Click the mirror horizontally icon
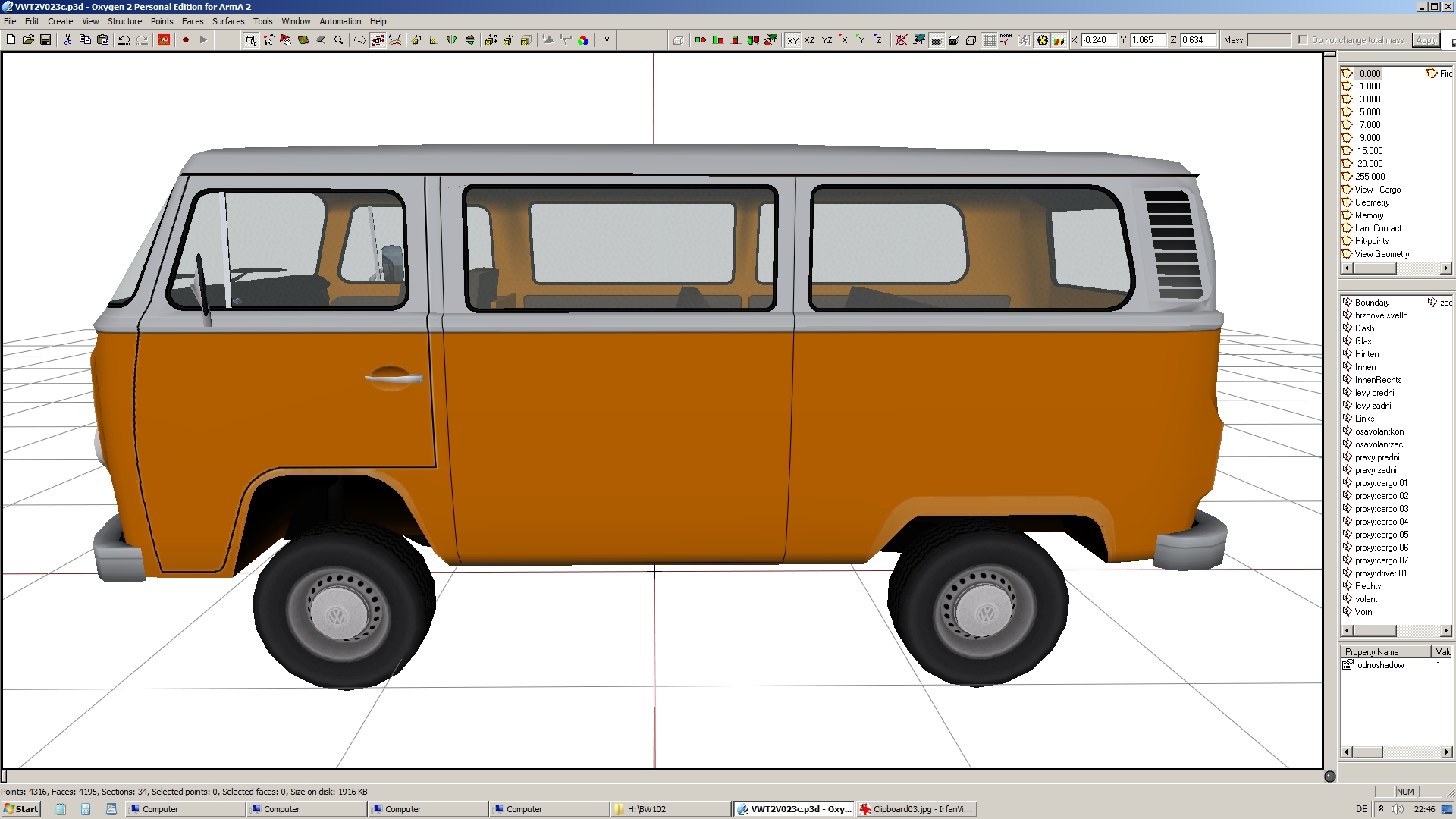 452,40
